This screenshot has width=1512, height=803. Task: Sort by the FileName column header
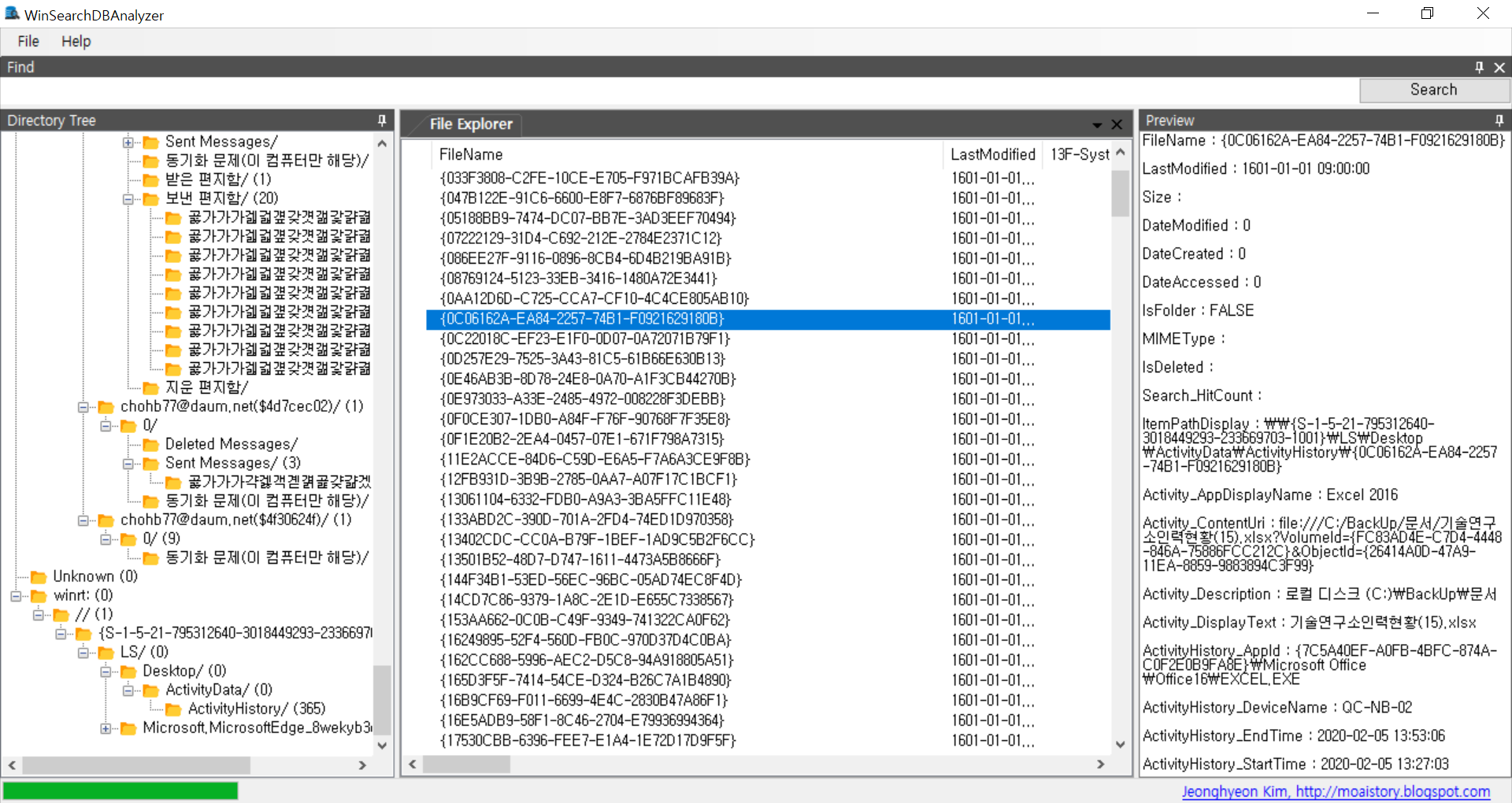[687, 154]
